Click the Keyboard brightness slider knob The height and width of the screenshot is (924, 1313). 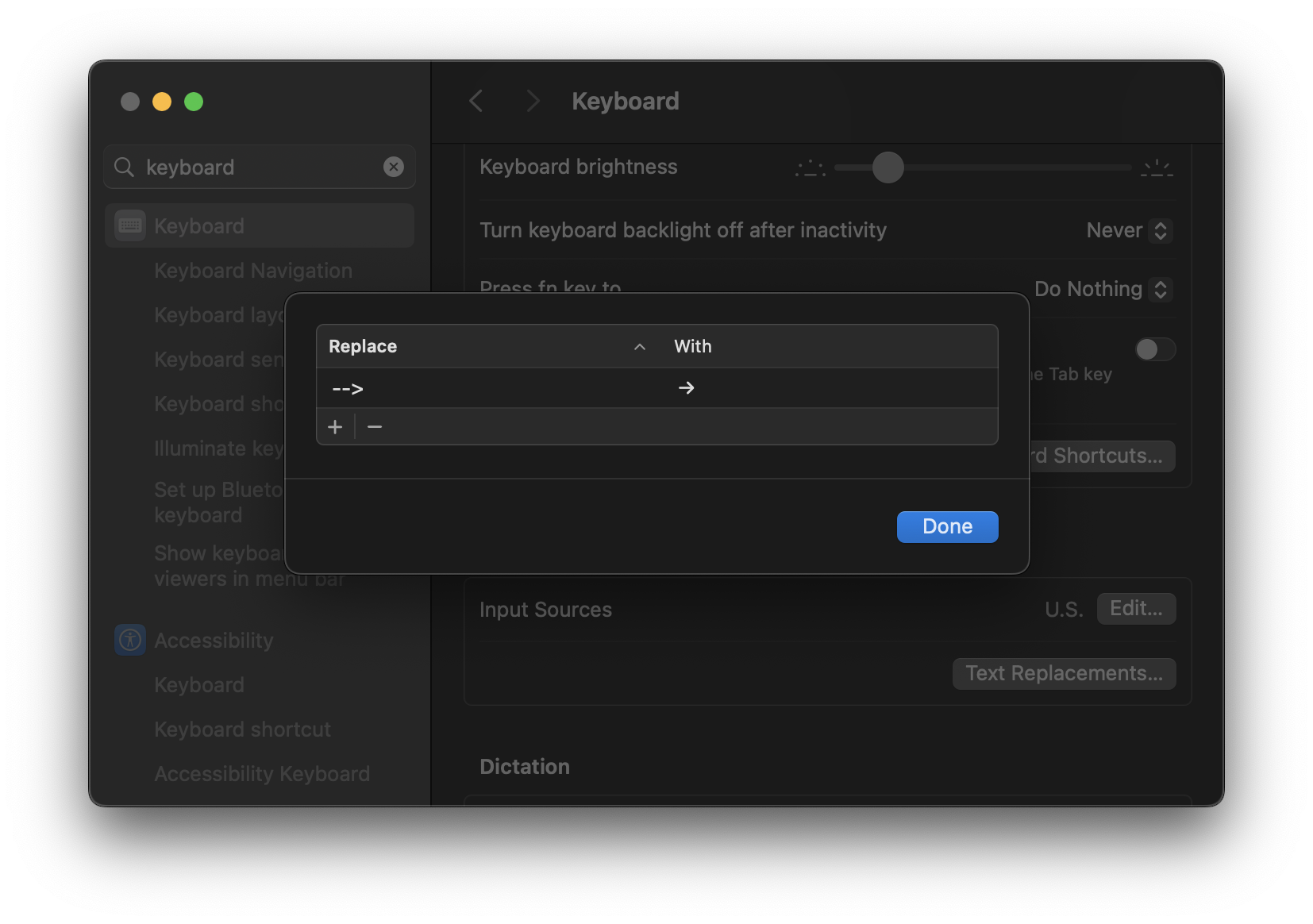(888, 167)
